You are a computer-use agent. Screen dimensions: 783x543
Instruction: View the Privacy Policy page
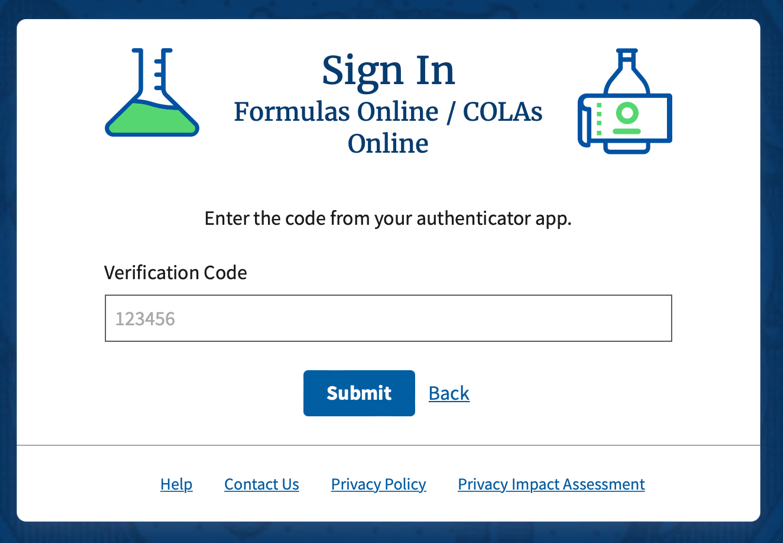point(378,484)
